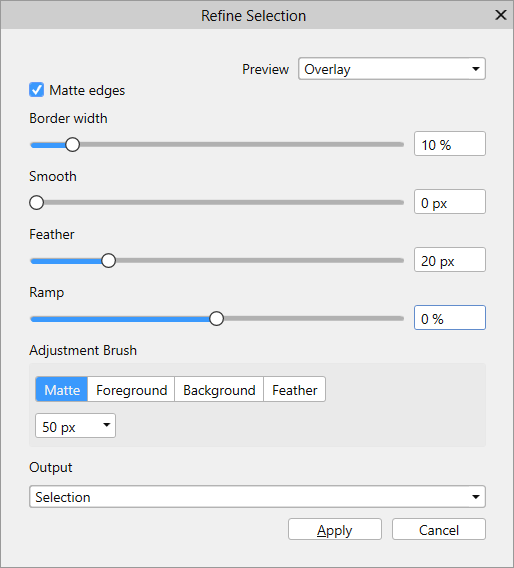Click the Ramp slider handle

[216, 318]
